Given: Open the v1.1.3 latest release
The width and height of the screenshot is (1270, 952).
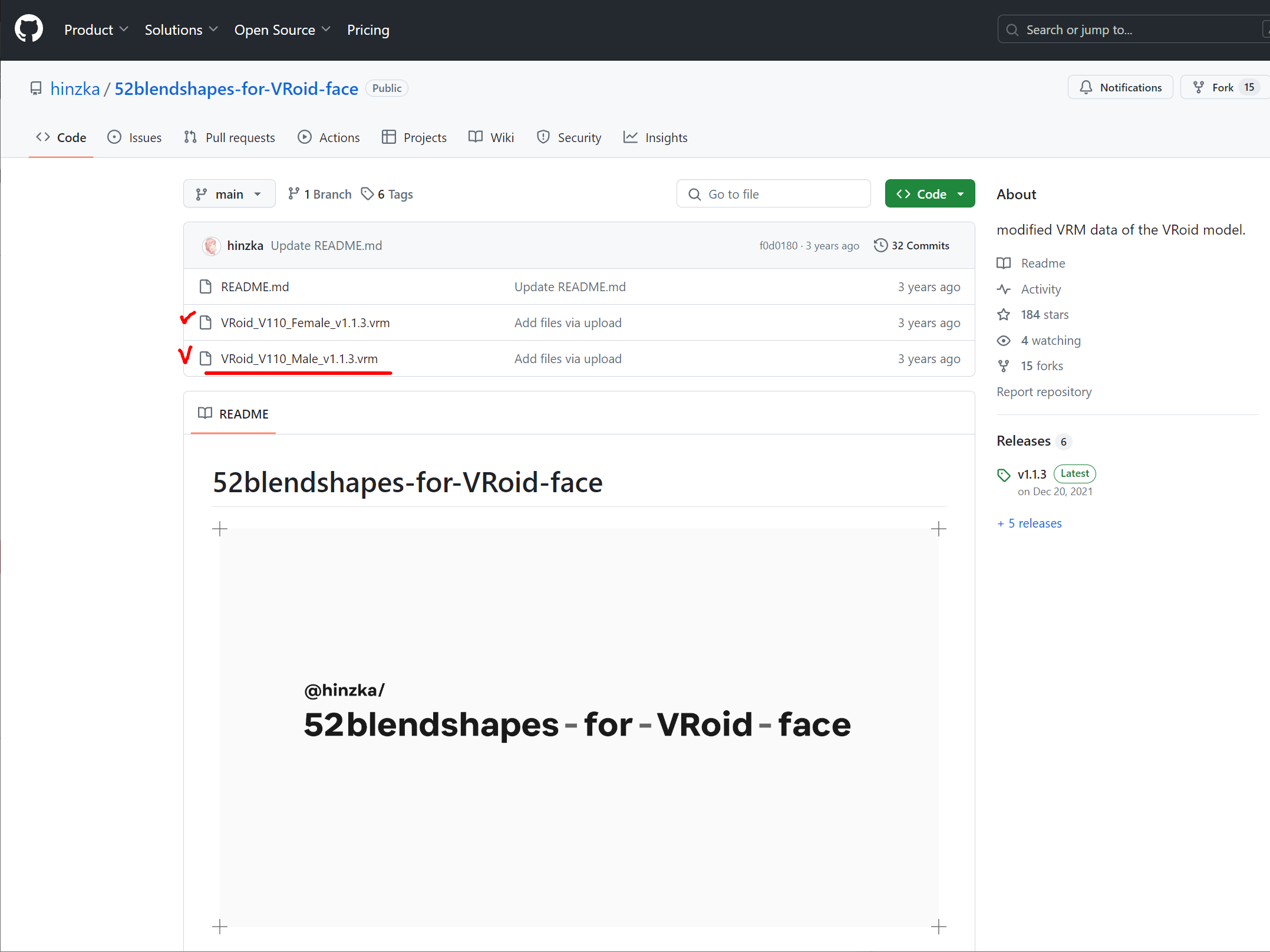Looking at the screenshot, I should pos(1031,474).
